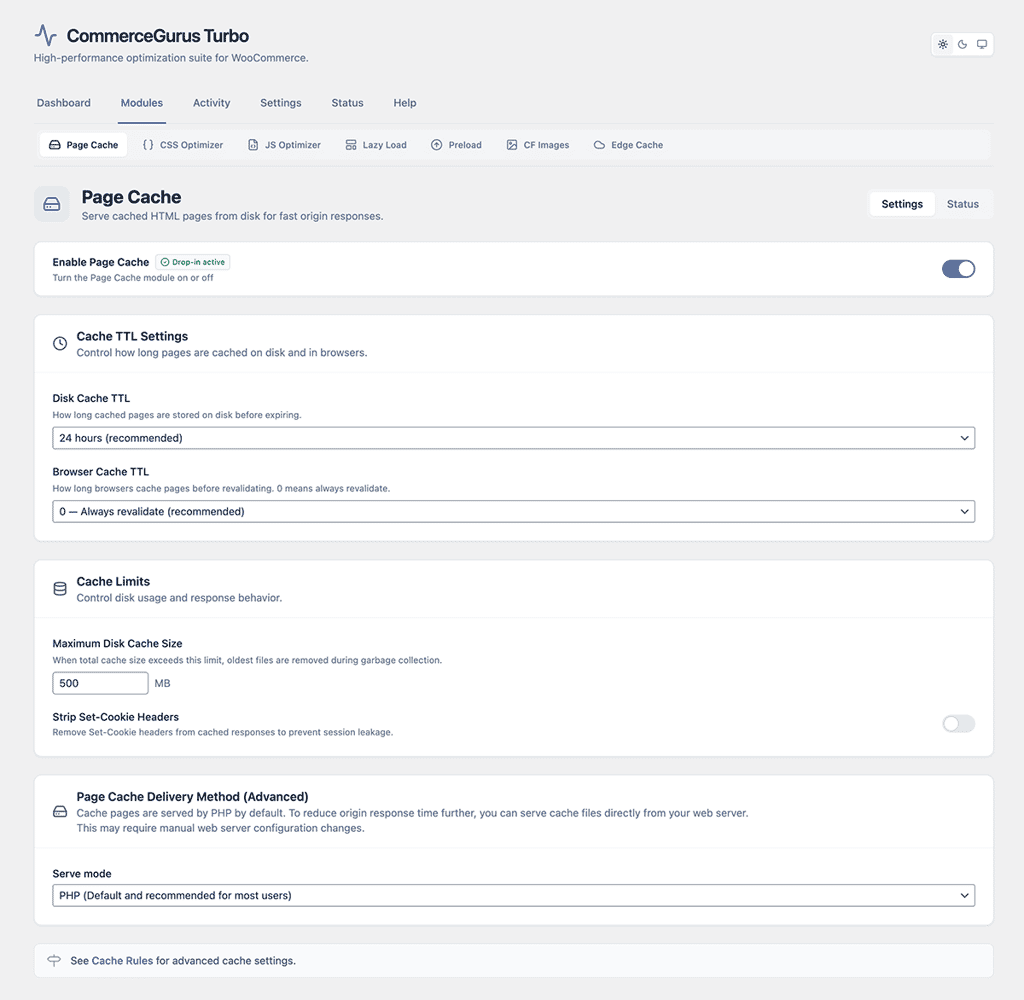Turn on Strip Set-Cookie Headers toggle
The image size is (1024, 1000).
coord(958,723)
